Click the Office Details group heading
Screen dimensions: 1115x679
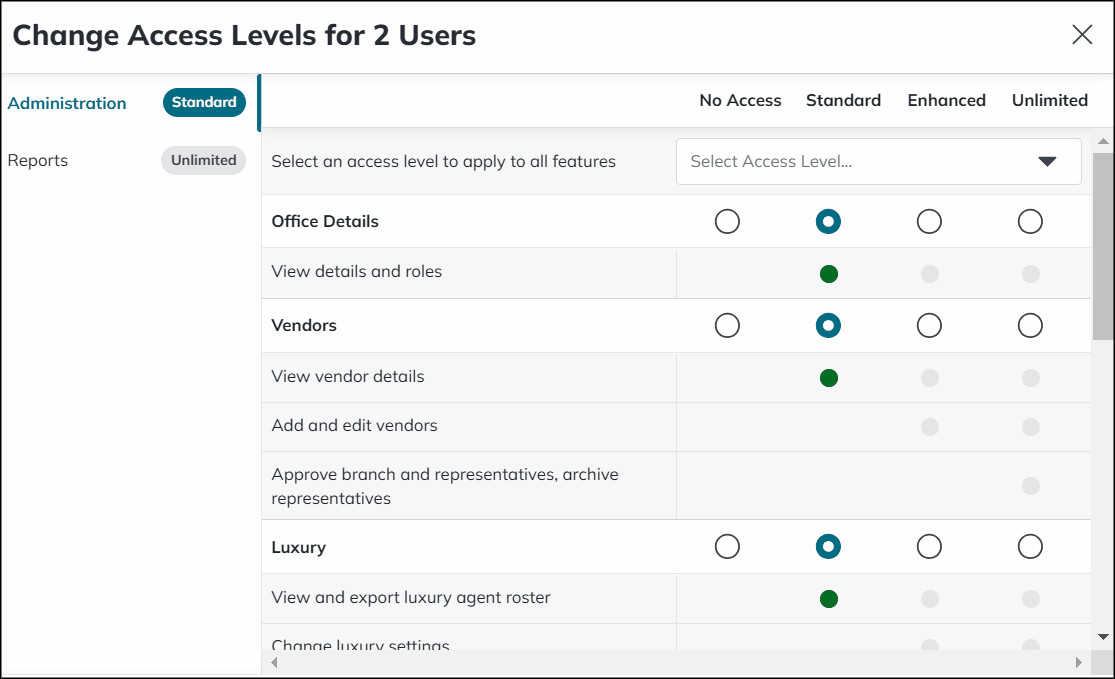[x=325, y=221]
